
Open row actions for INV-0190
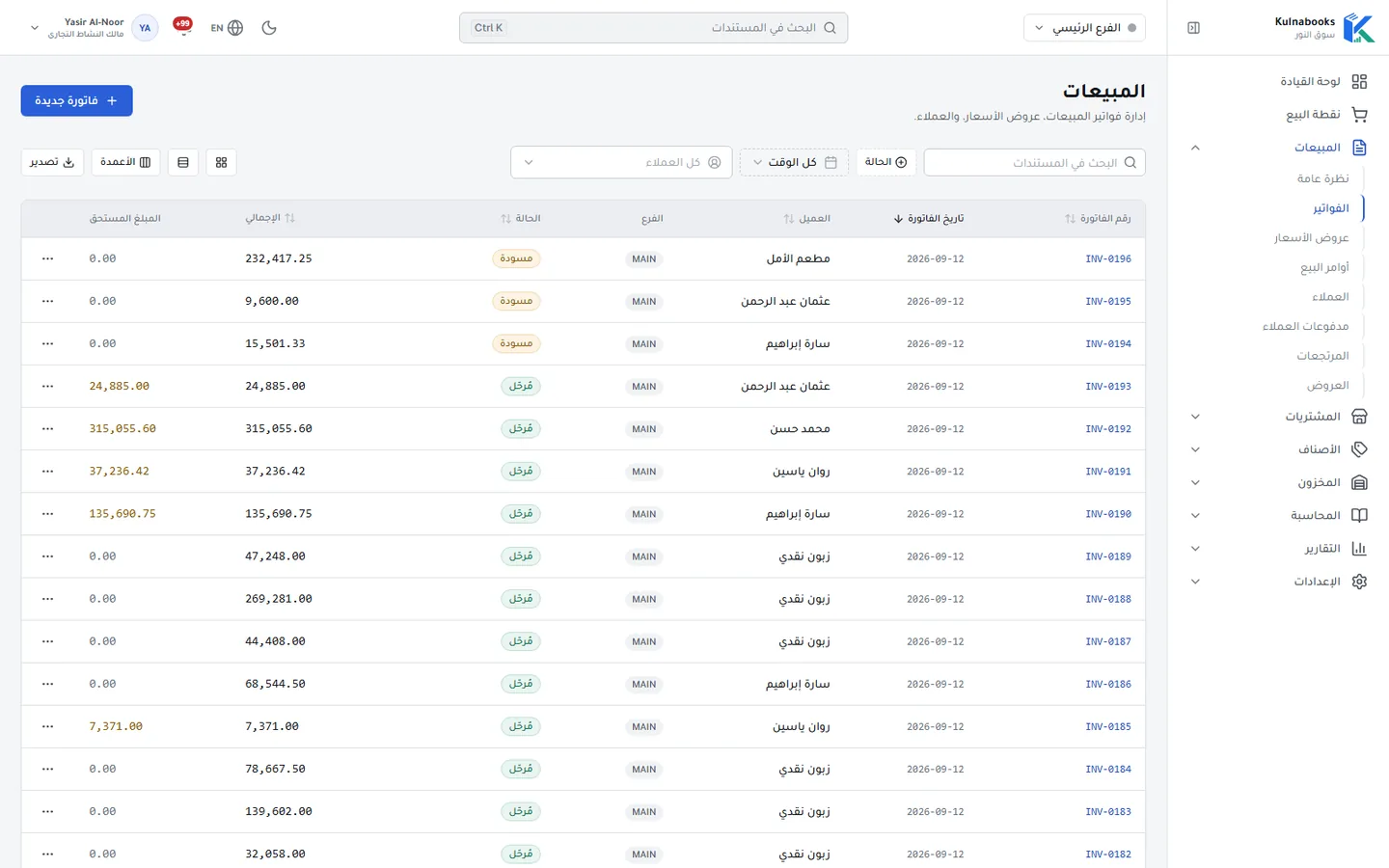point(48,514)
